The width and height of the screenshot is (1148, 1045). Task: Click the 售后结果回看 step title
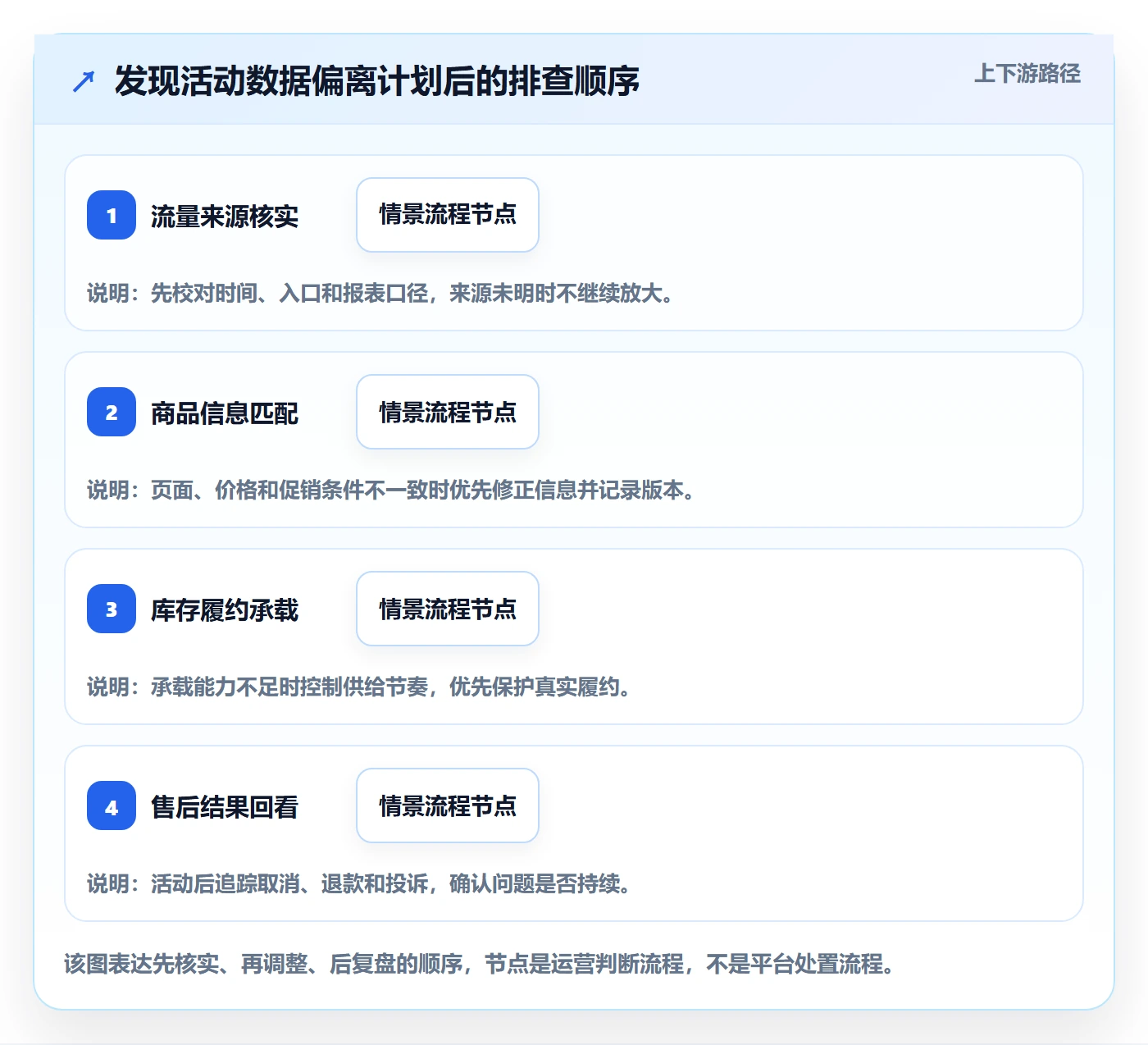225,807
